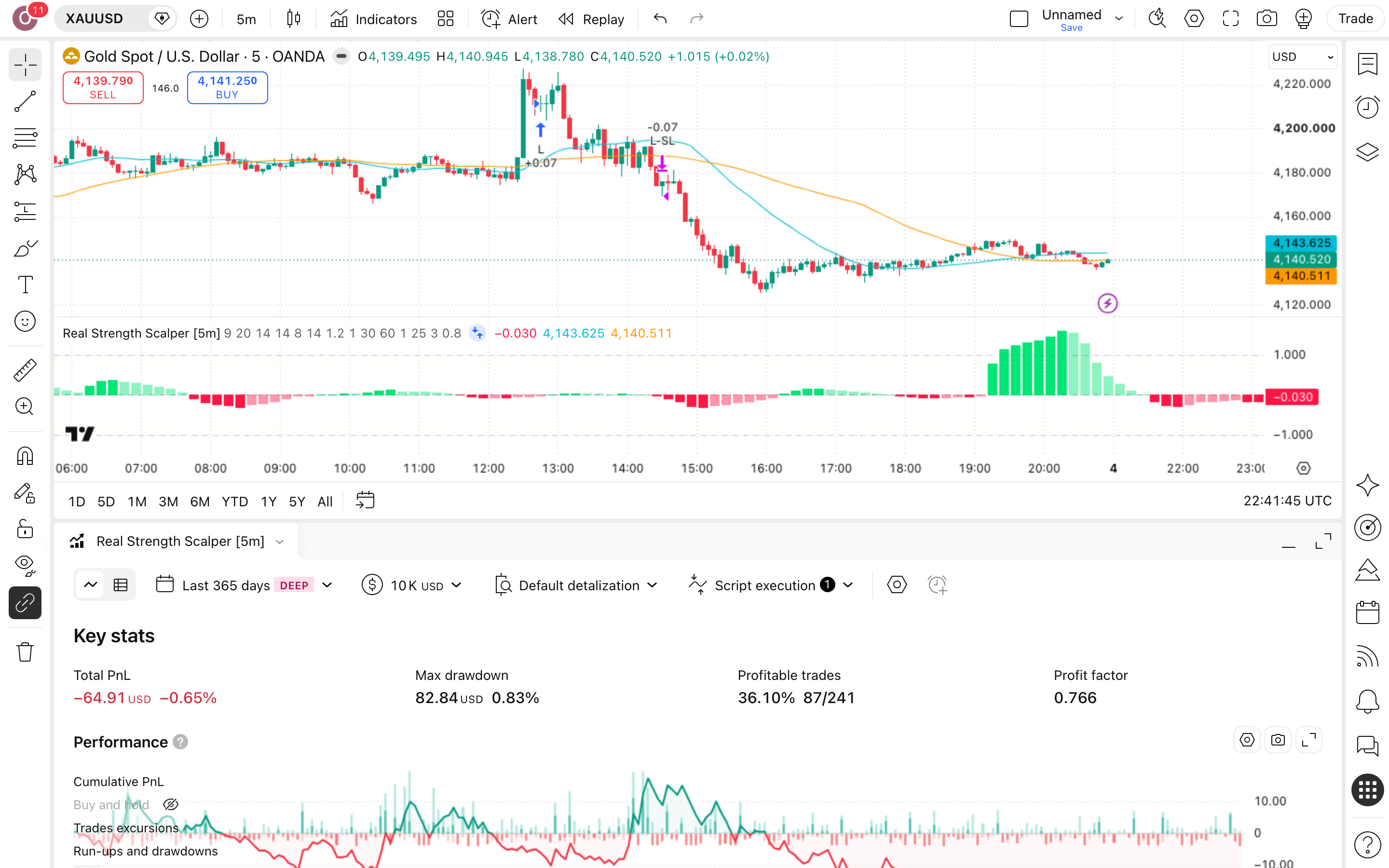The image size is (1389, 868).
Task: Open the USD currency dropdown
Action: coord(1302,57)
